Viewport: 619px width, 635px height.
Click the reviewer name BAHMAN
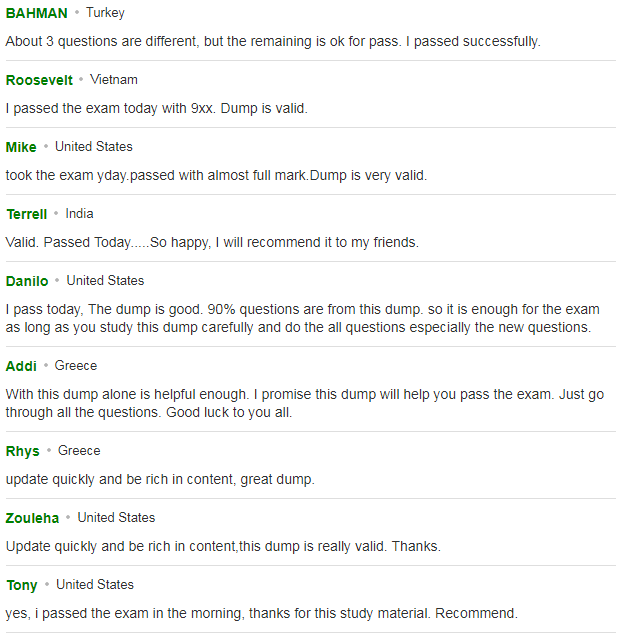pos(36,13)
